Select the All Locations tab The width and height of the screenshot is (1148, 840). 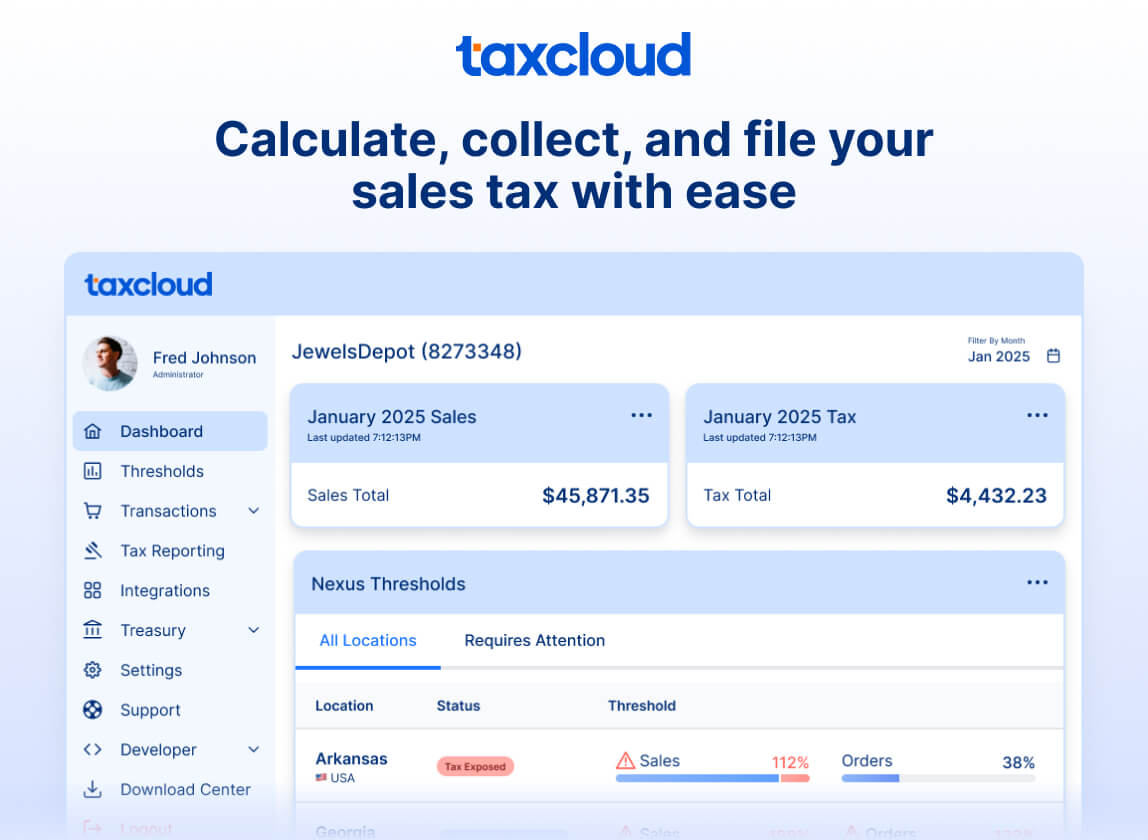point(367,640)
